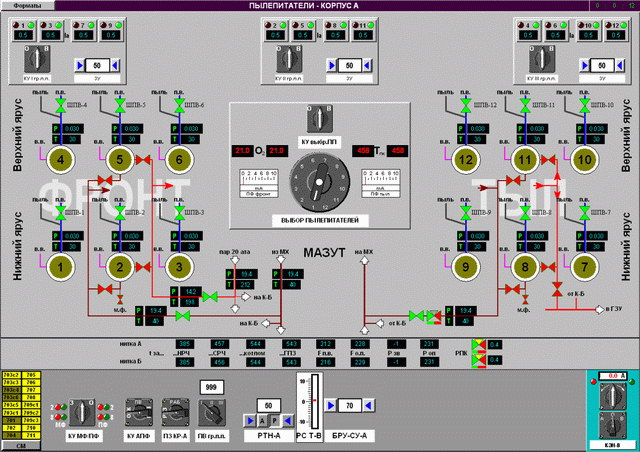
Task: Select dust feeder 3 circle
Action: tap(179, 267)
